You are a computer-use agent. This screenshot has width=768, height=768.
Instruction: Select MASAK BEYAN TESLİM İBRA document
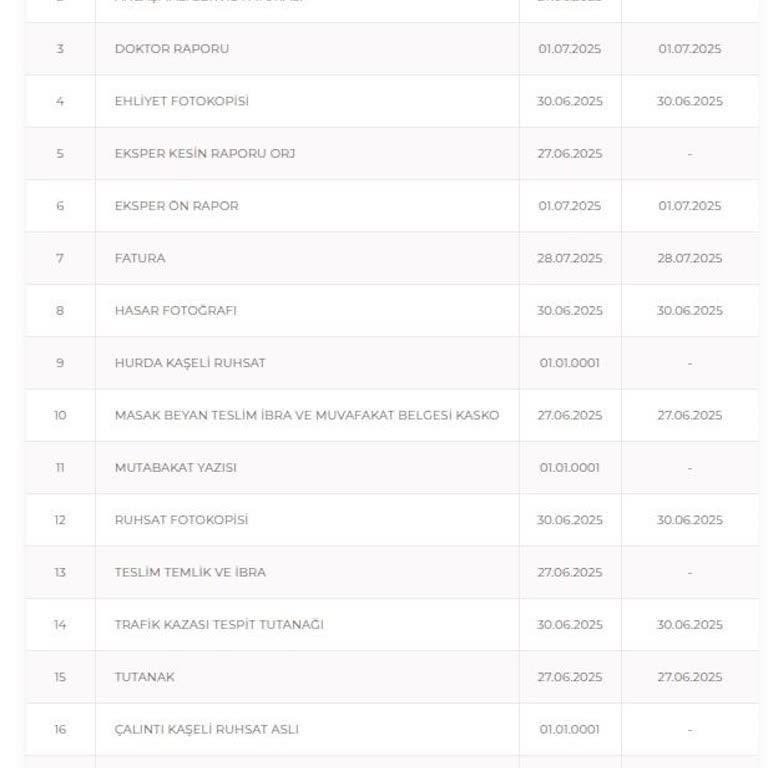pyautogui.click(x=306, y=415)
